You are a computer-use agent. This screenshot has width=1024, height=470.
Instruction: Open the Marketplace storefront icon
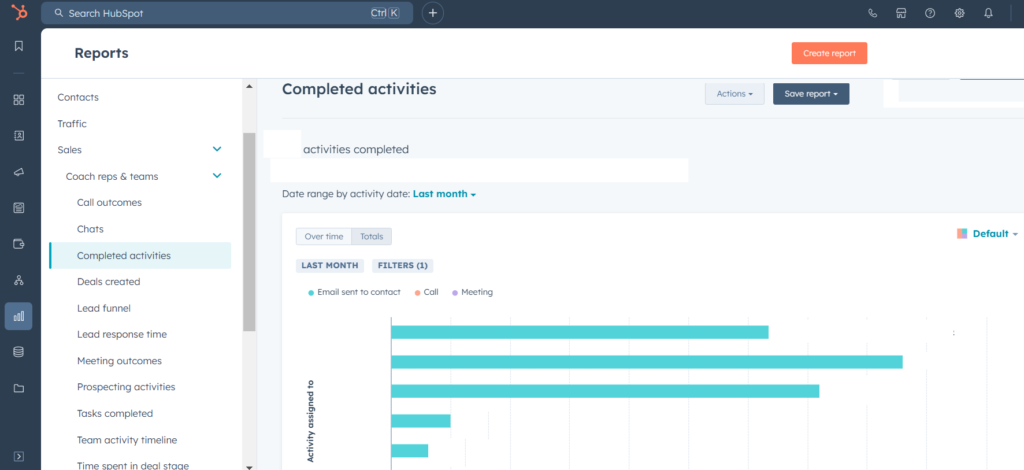pyautogui.click(x=901, y=13)
